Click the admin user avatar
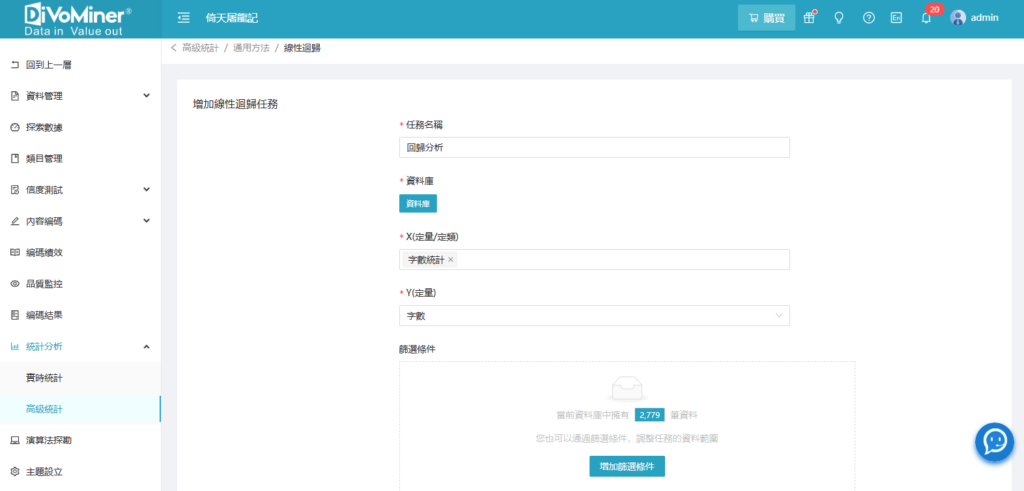1024x491 pixels. 958,18
